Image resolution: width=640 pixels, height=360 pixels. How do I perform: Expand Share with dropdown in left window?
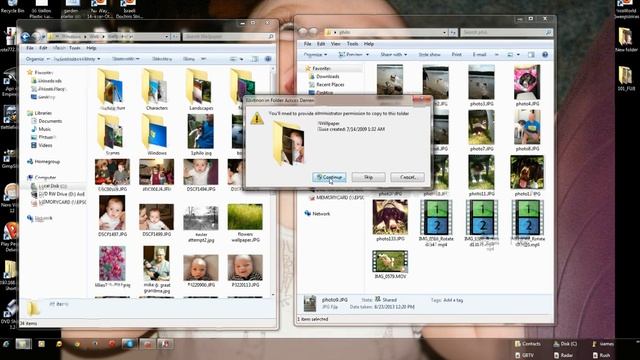point(125,59)
